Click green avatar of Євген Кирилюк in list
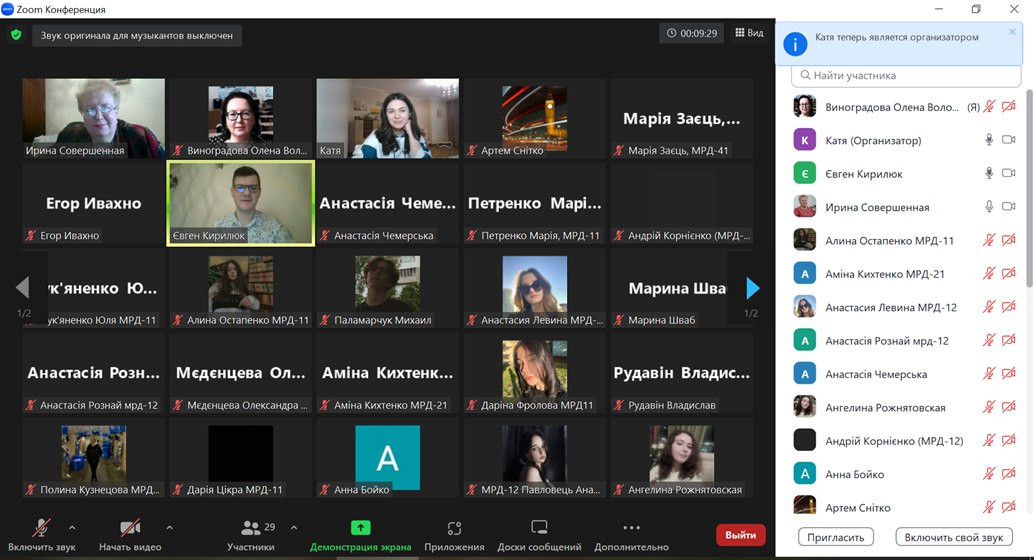 pyautogui.click(x=805, y=173)
